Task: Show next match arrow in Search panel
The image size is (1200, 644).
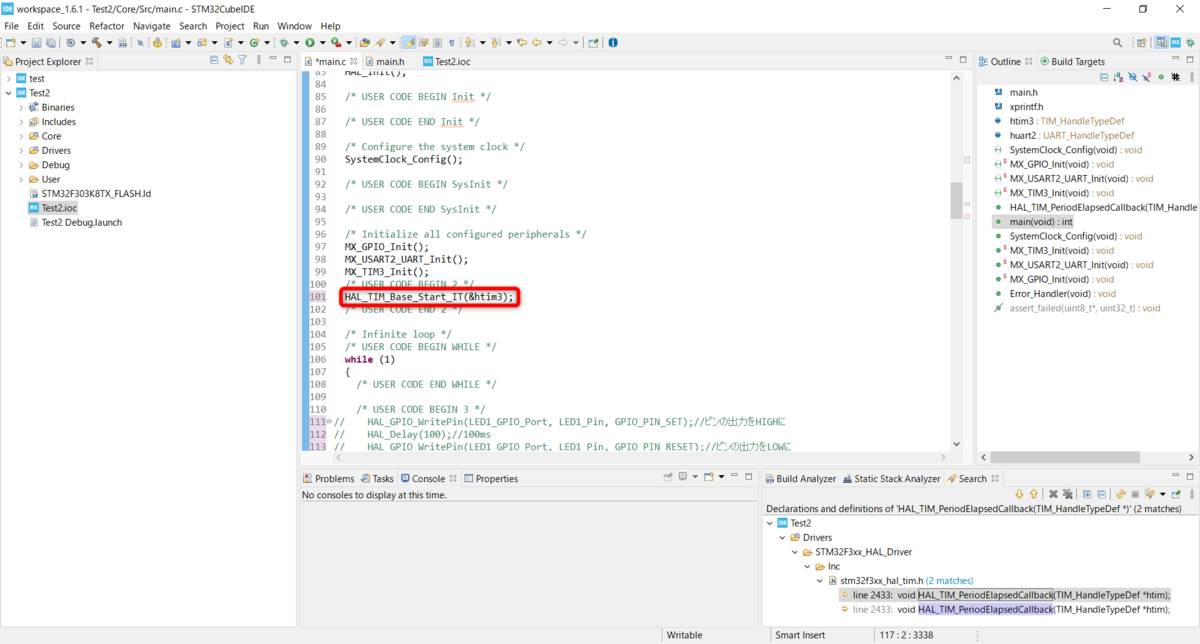Action: 1019,494
